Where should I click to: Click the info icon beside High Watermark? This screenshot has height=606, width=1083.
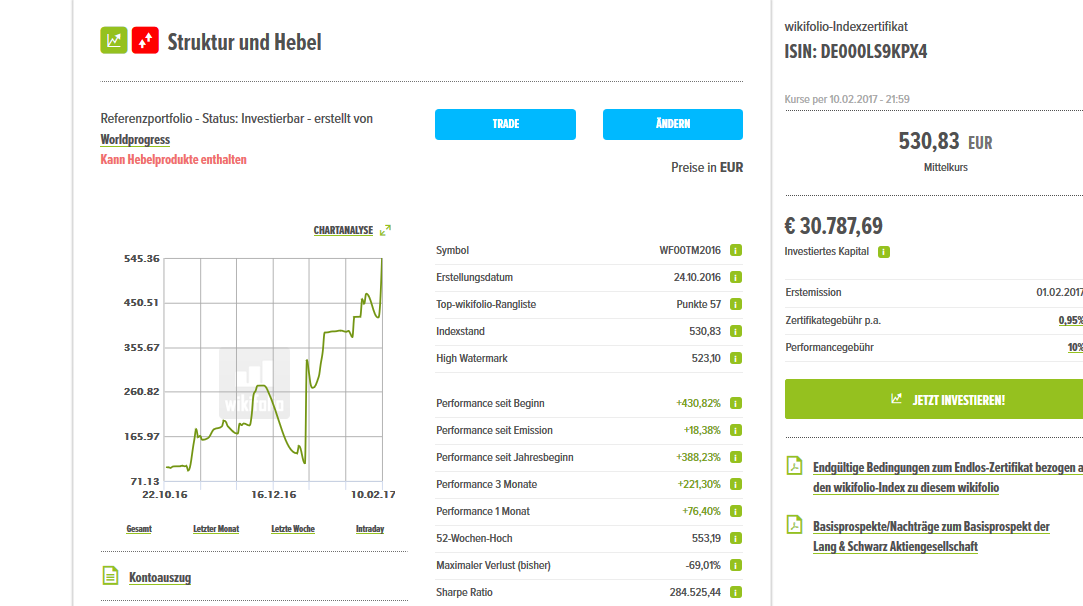735,358
